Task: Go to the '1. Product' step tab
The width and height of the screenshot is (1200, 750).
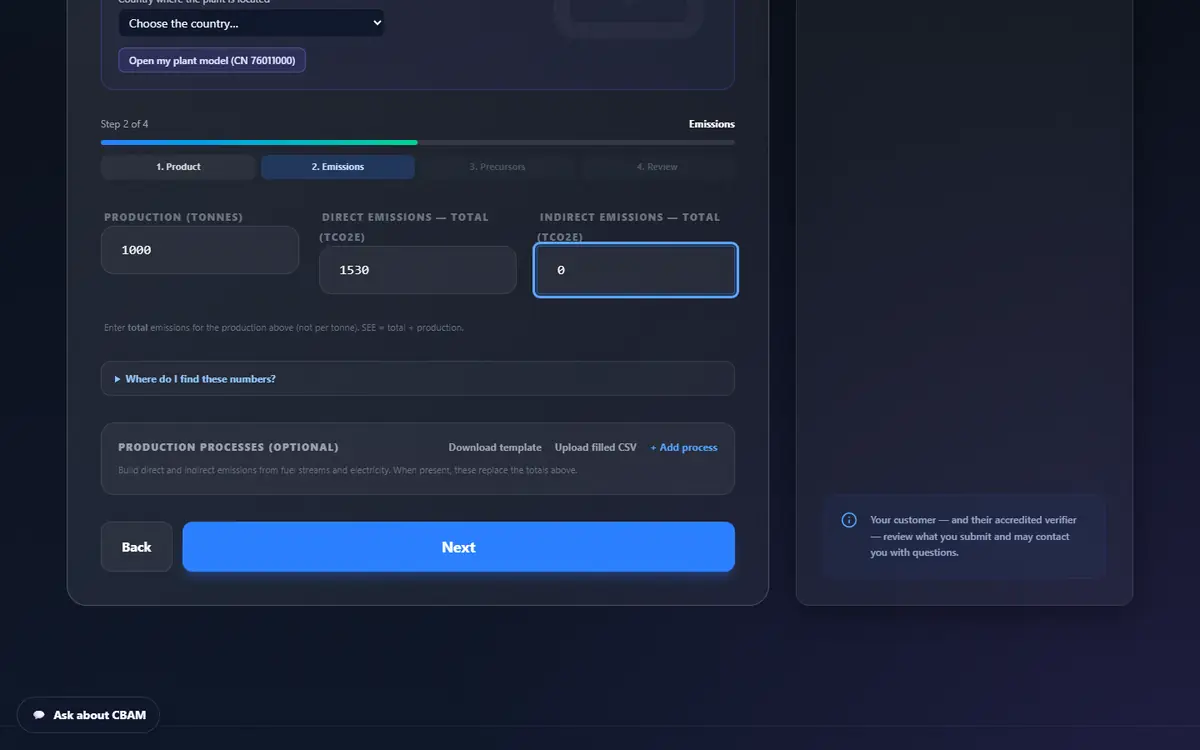Action: (x=178, y=167)
